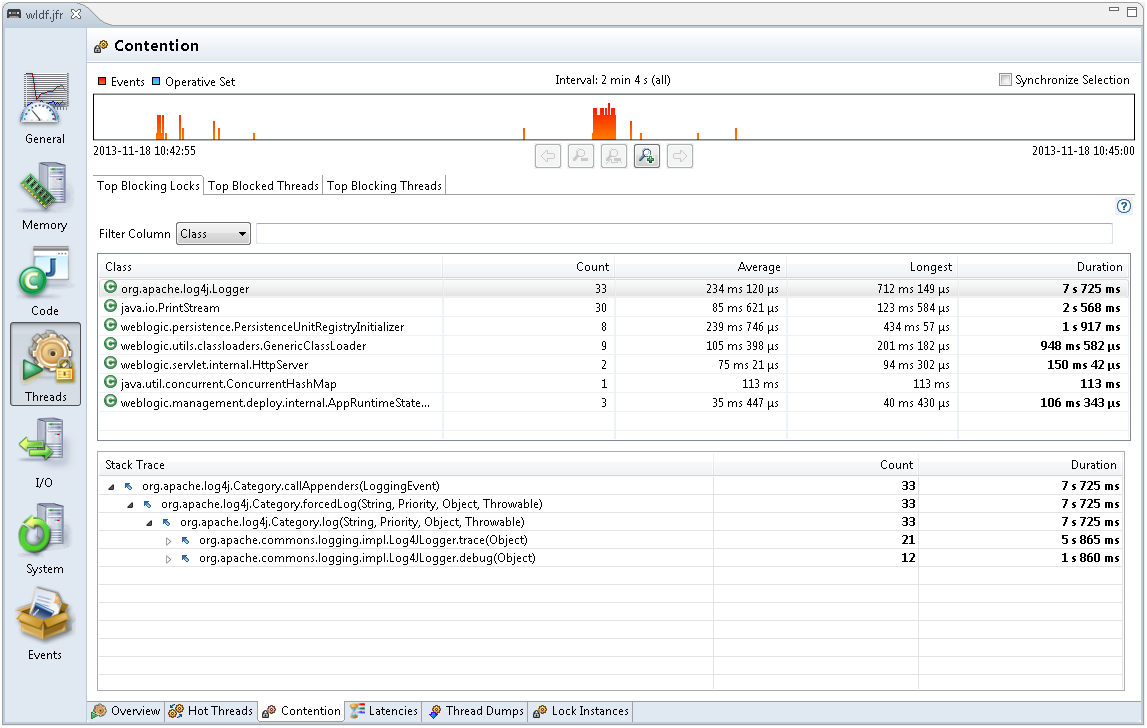Sort the table by Duration column header
This screenshot has height=728, width=1147.
[x=1043, y=267]
